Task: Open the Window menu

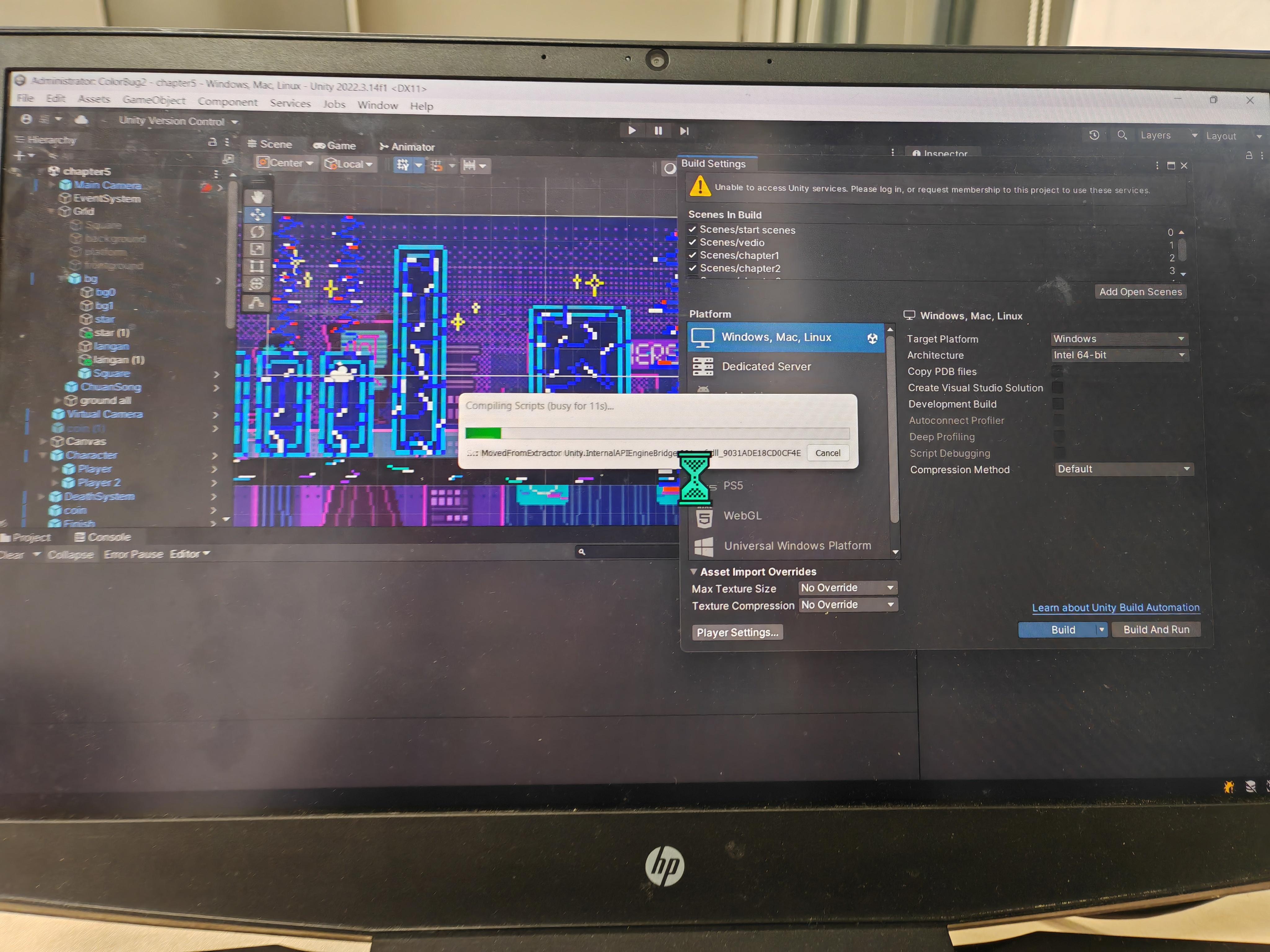Action: click(x=377, y=105)
